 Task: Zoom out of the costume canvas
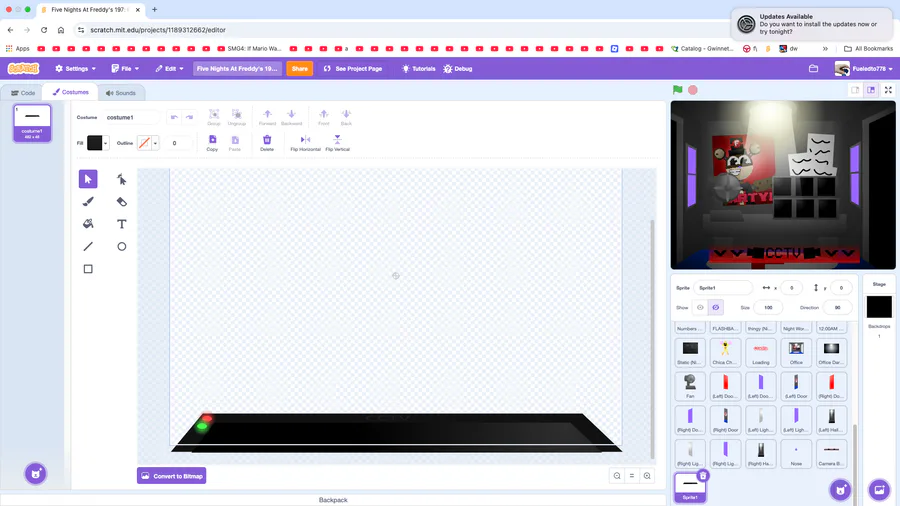pyautogui.click(x=617, y=476)
